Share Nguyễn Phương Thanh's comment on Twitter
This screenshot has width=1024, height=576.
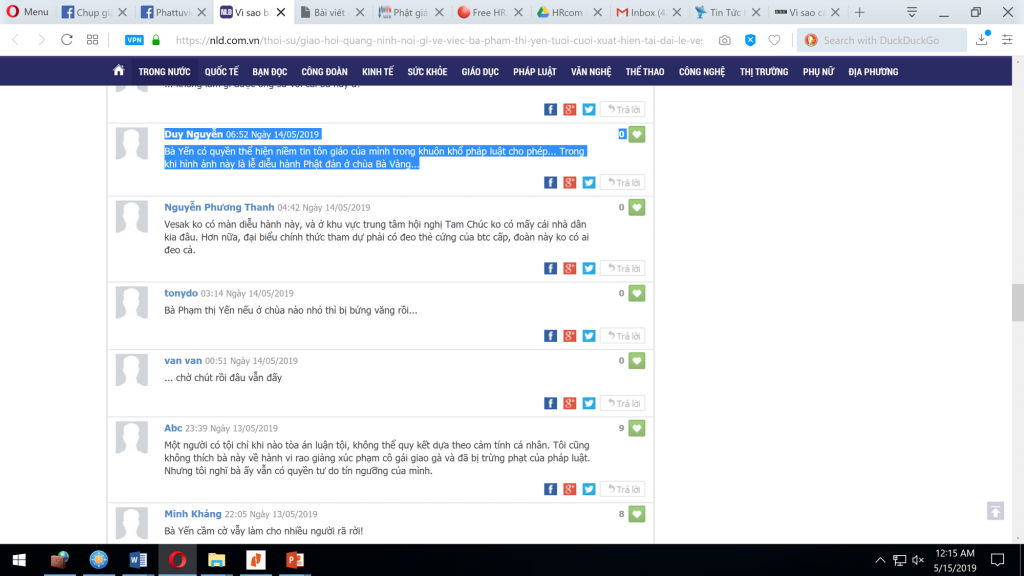coord(589,268)
